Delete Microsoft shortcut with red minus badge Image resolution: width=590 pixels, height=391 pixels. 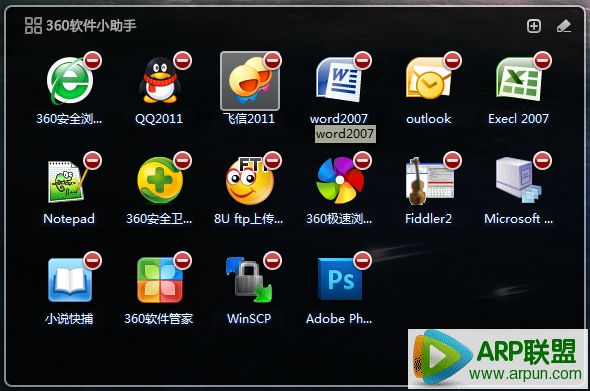(x=543, y=161)
